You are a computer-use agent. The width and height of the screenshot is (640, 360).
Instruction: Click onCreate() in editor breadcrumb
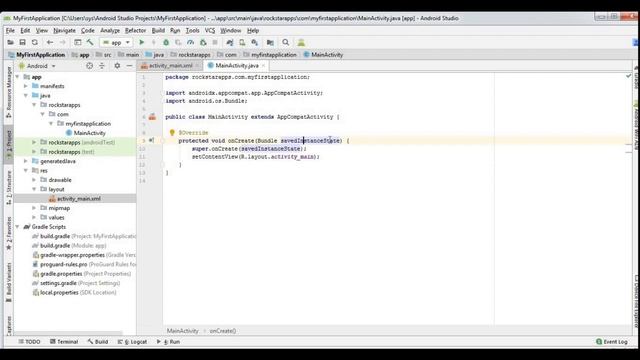click(223, 331)
